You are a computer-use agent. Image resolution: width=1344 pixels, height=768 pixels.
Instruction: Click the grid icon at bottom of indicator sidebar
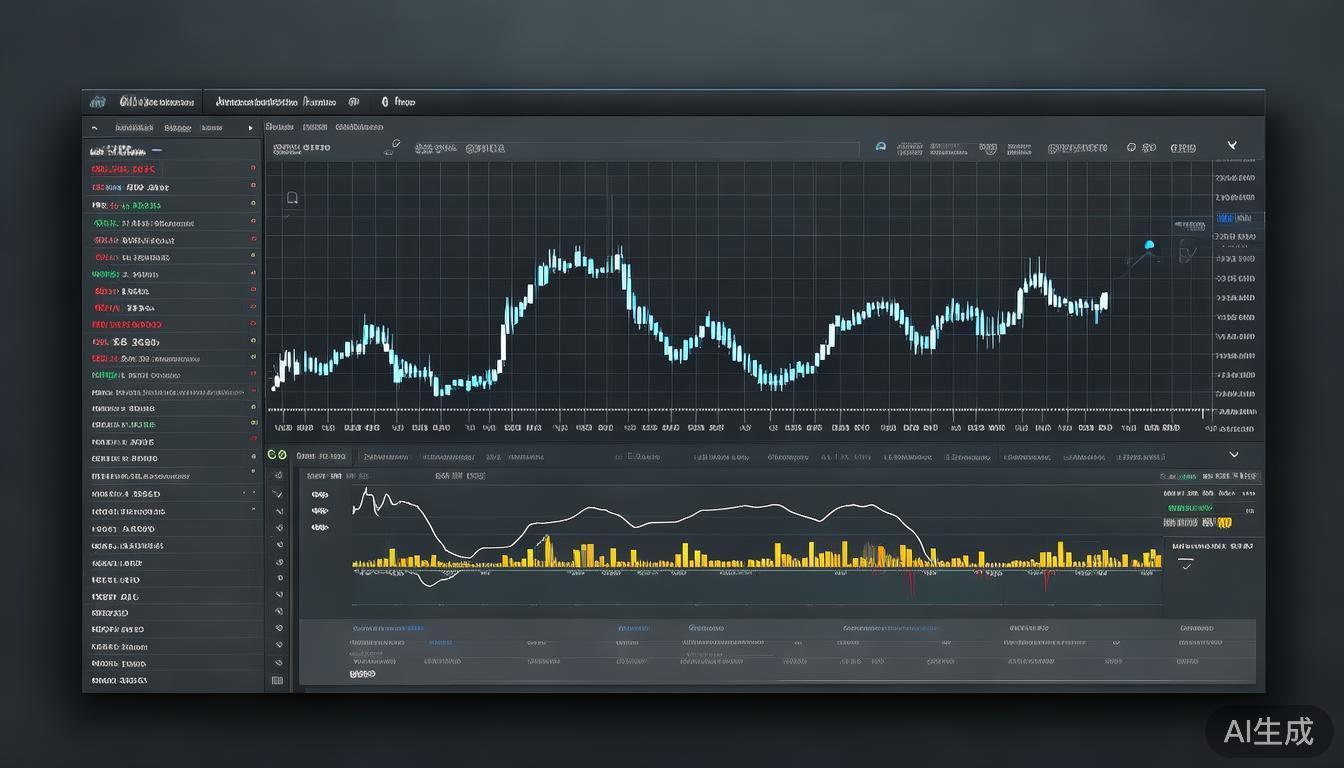pyautogui.click(x=277, y=680)
